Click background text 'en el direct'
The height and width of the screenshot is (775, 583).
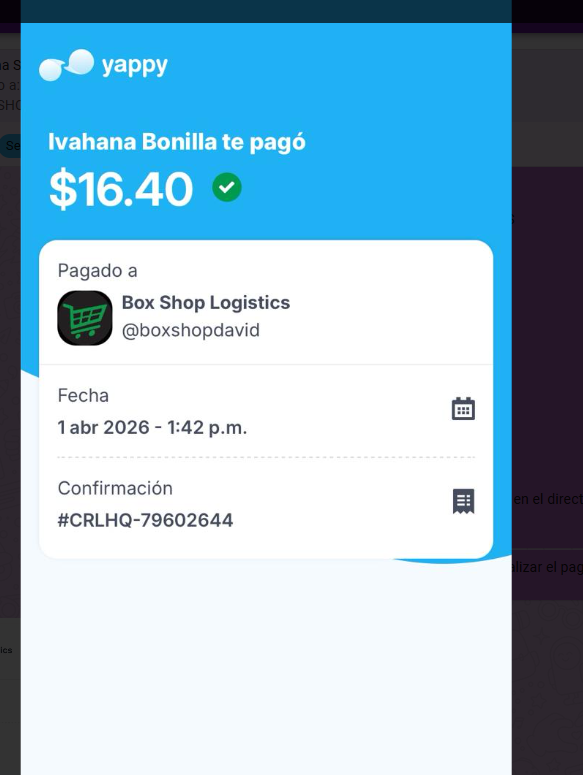pyautogui.click(x=547, y=499)
